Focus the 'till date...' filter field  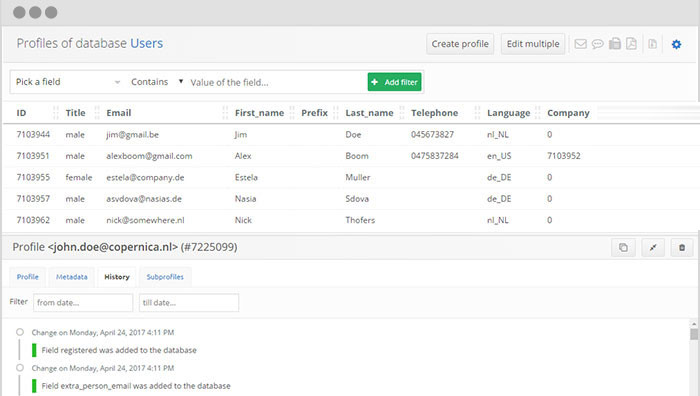tap(189, 303)
